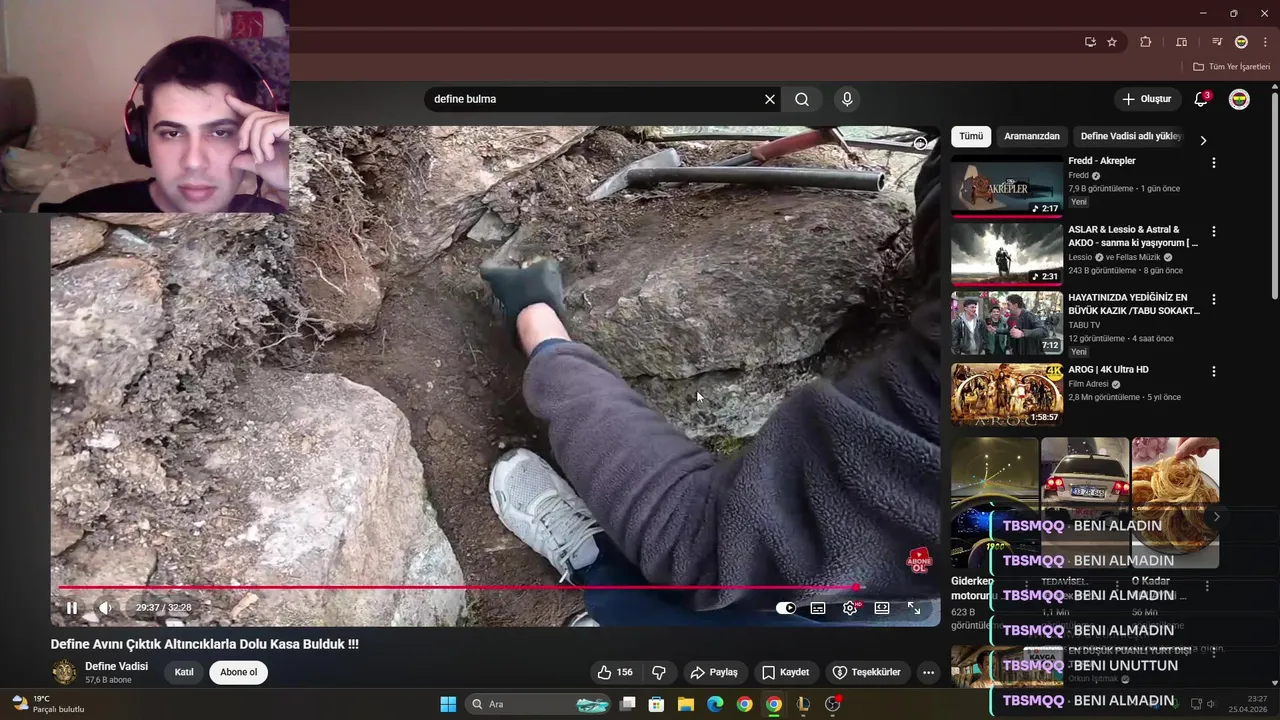Open Define Vadisi channel name link
The image size is (1280, 720).
[x=116, y=666]
